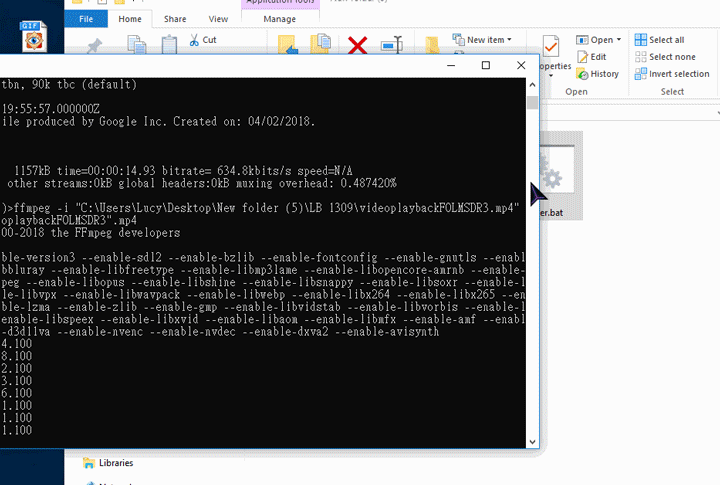
Task: Click History in the Open group
Action: (x=597, y=74)
